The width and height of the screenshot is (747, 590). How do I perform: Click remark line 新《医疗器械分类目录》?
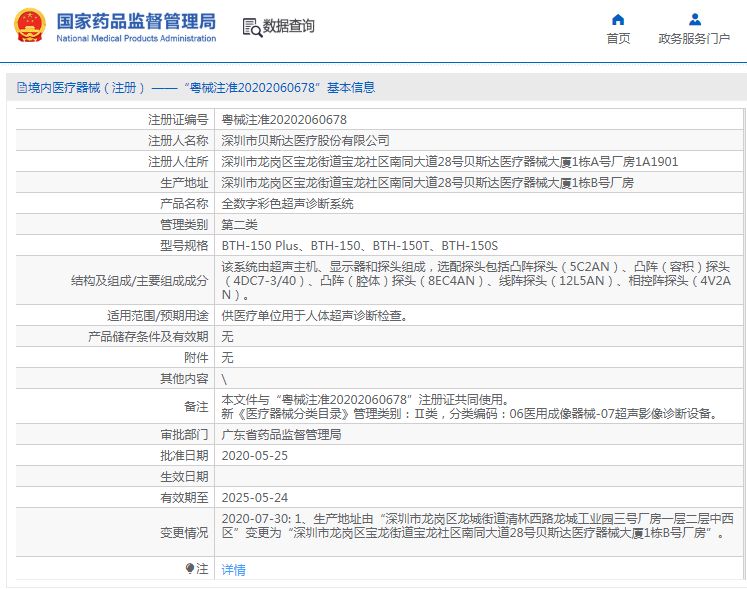click(x=470, y=414)
